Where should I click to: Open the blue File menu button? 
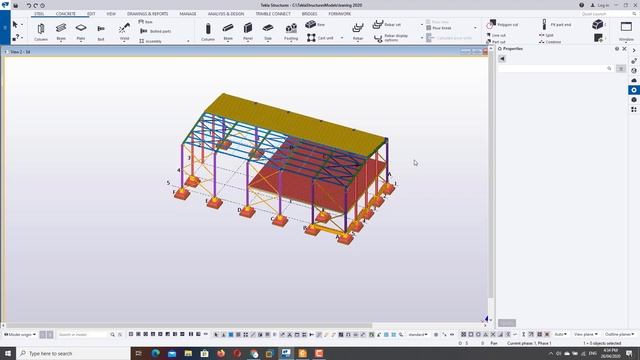pos(5,28)
